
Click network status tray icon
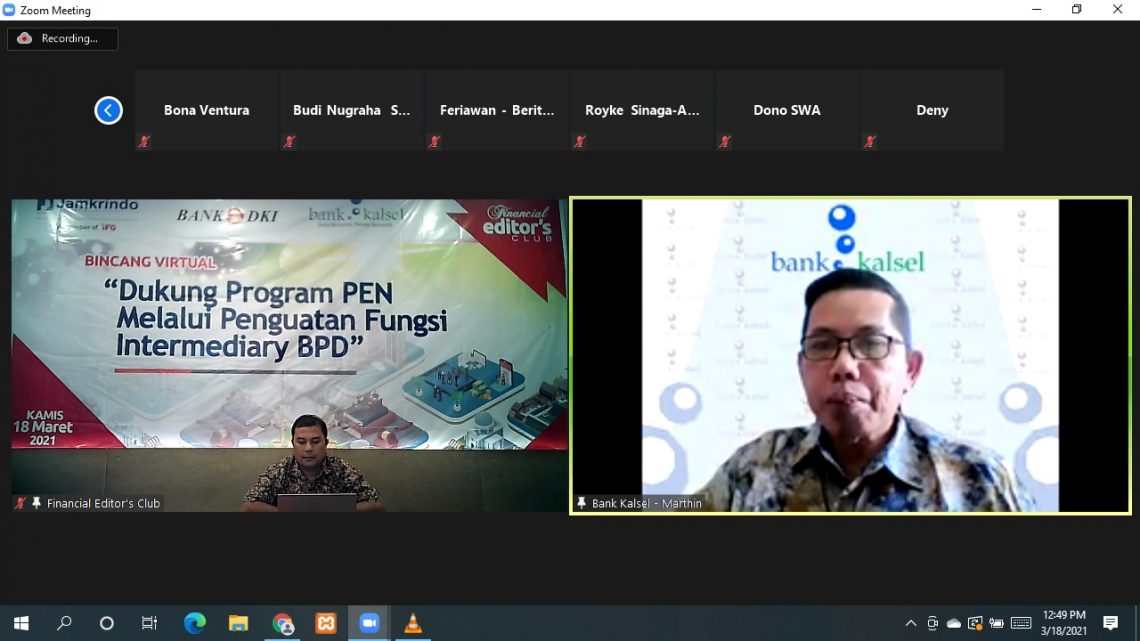tap(975, 623)
